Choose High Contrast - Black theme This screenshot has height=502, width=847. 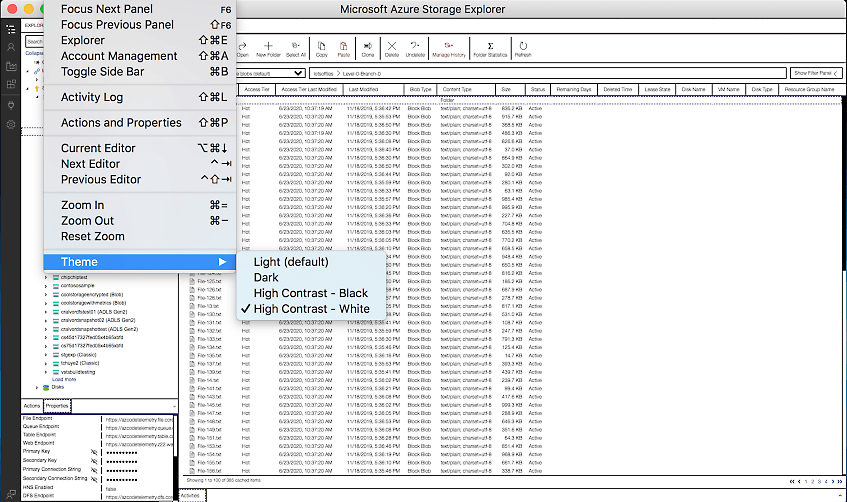pos(311,293)
